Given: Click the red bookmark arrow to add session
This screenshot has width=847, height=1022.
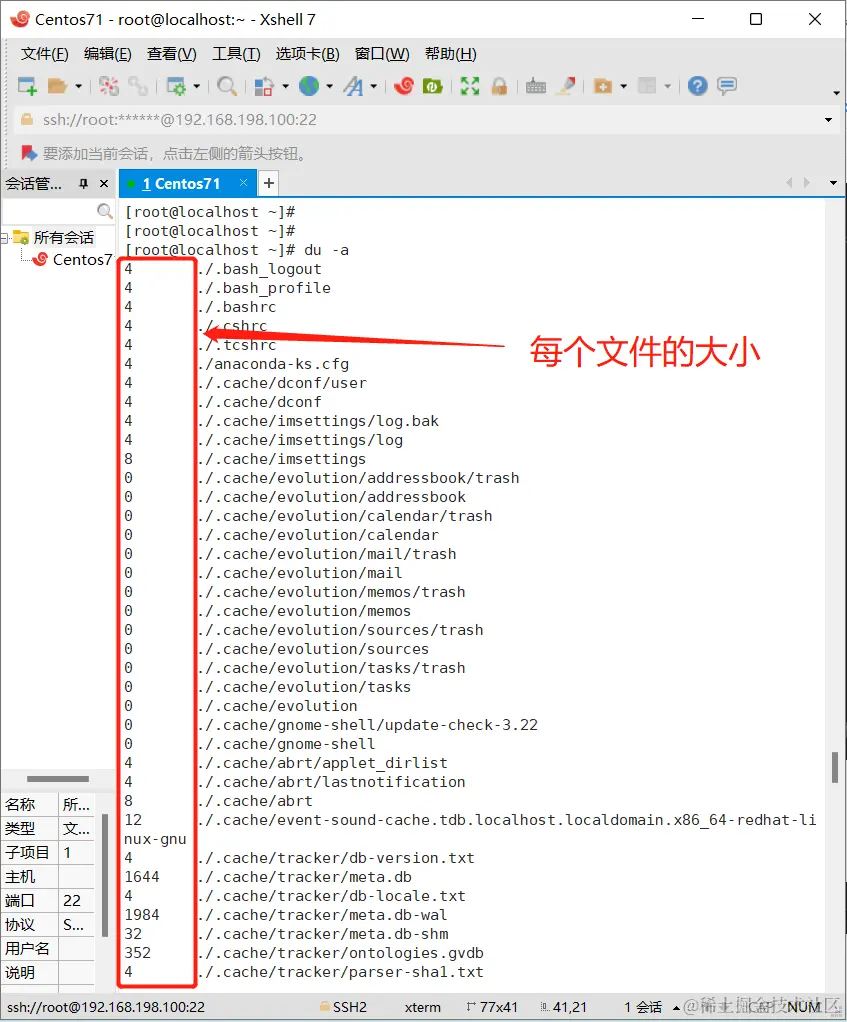Looking at the screenshot, I should 28,153.
